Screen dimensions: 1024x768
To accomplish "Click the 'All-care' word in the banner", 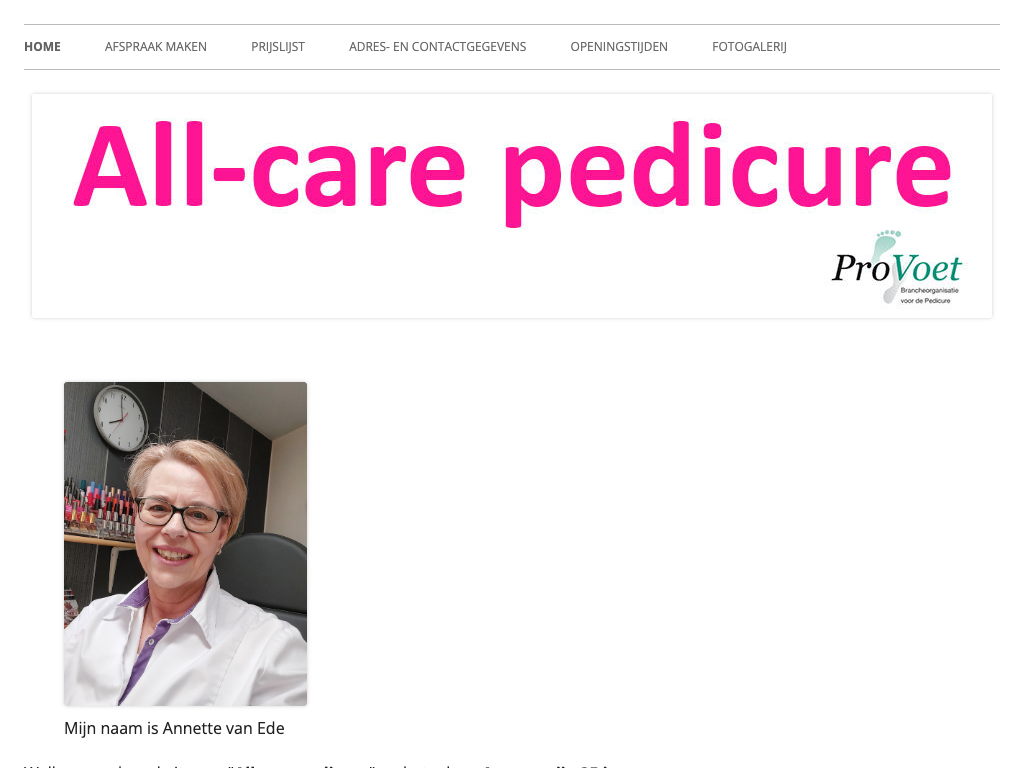I will (x=269, y=166).
